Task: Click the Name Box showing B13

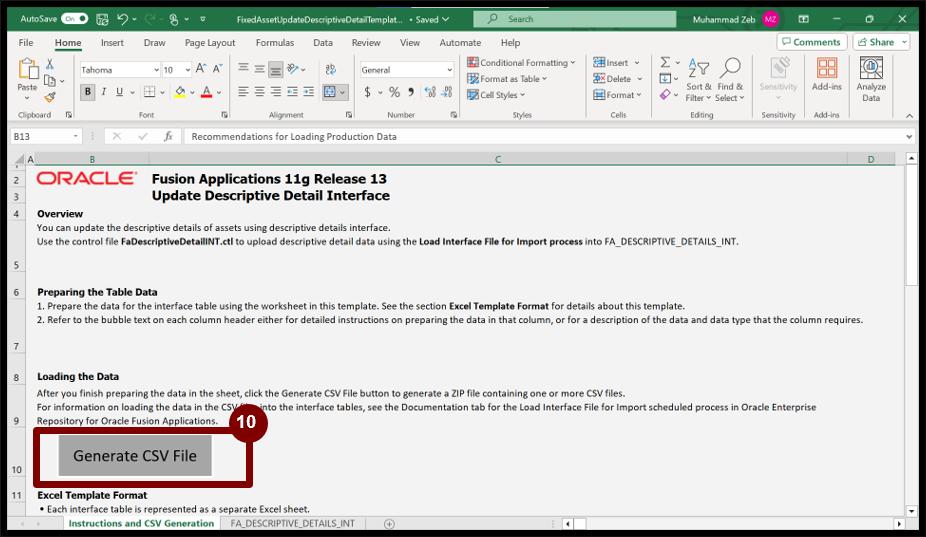Action: [x=45, y=136]
